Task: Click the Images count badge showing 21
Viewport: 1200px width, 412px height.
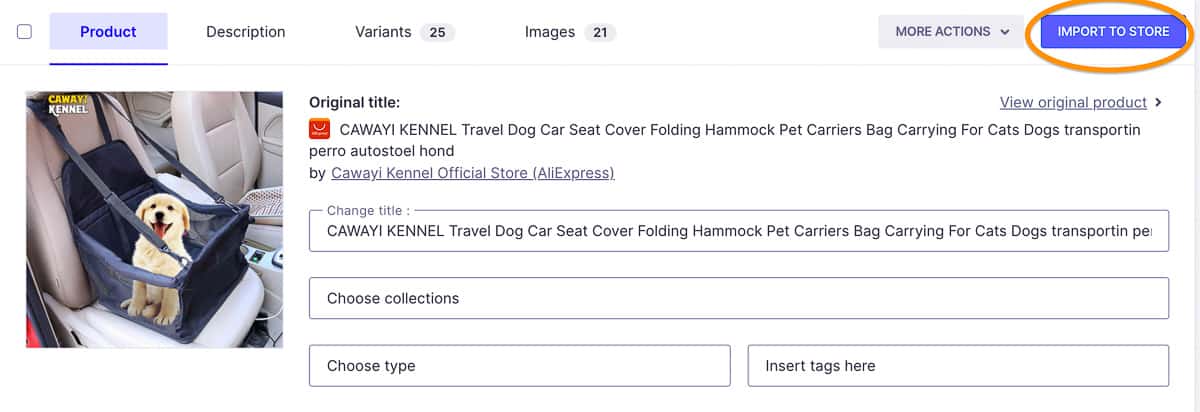Action: point(600,32)
